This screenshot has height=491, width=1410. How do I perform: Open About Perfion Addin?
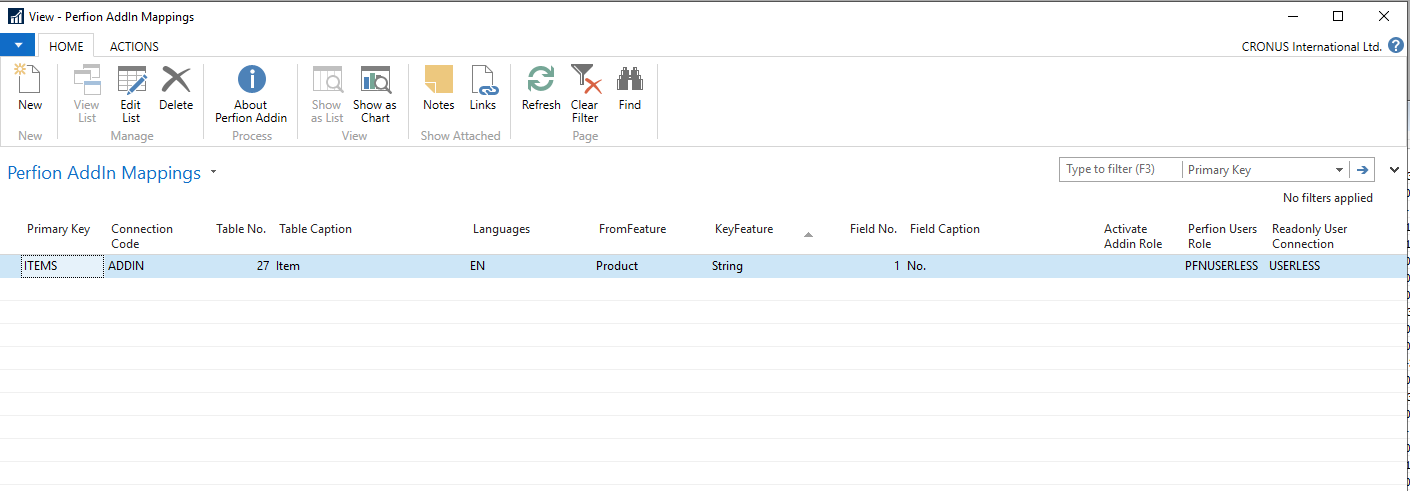pos(251,94)
